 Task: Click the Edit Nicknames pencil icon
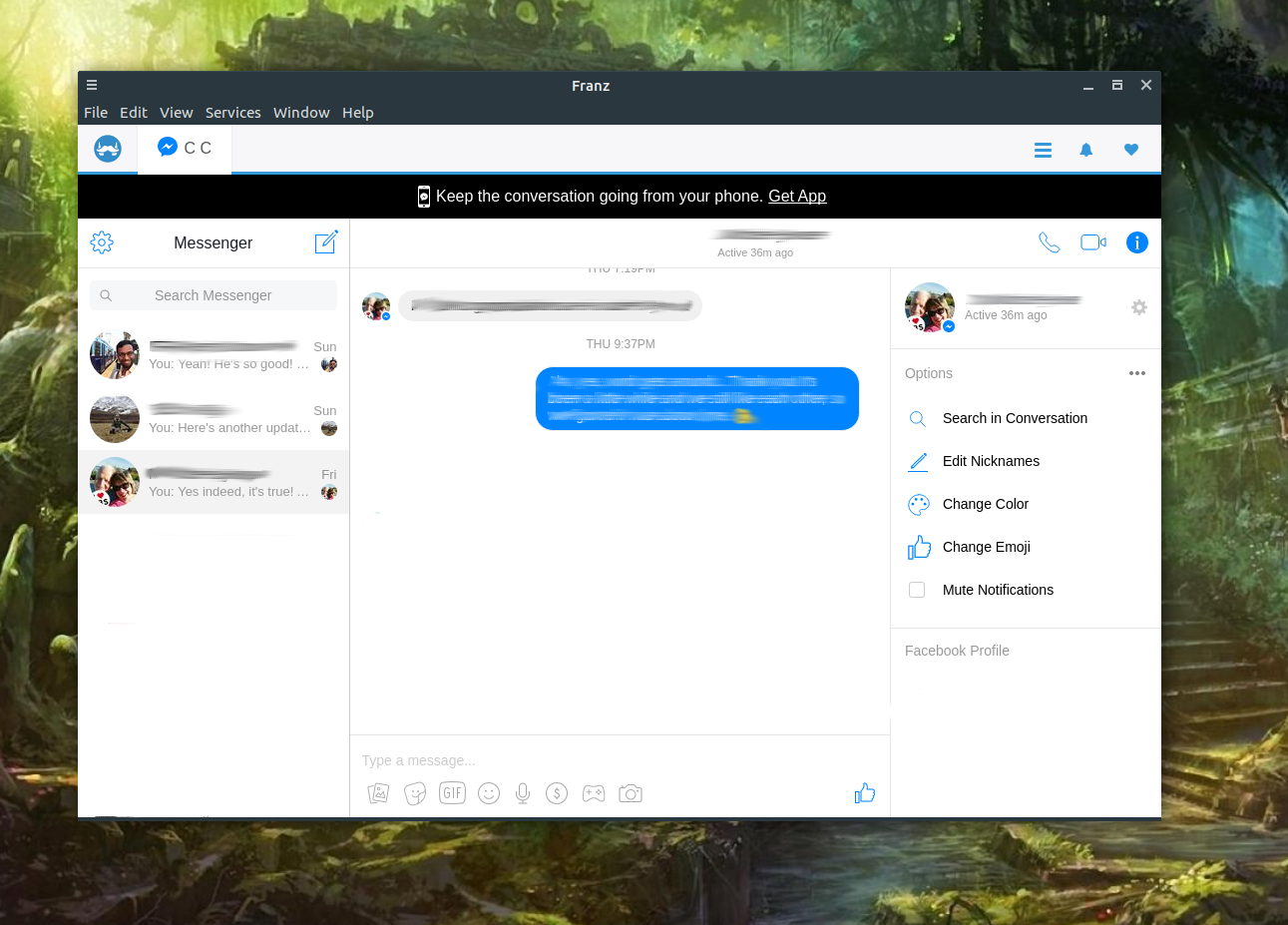(918, 462)
